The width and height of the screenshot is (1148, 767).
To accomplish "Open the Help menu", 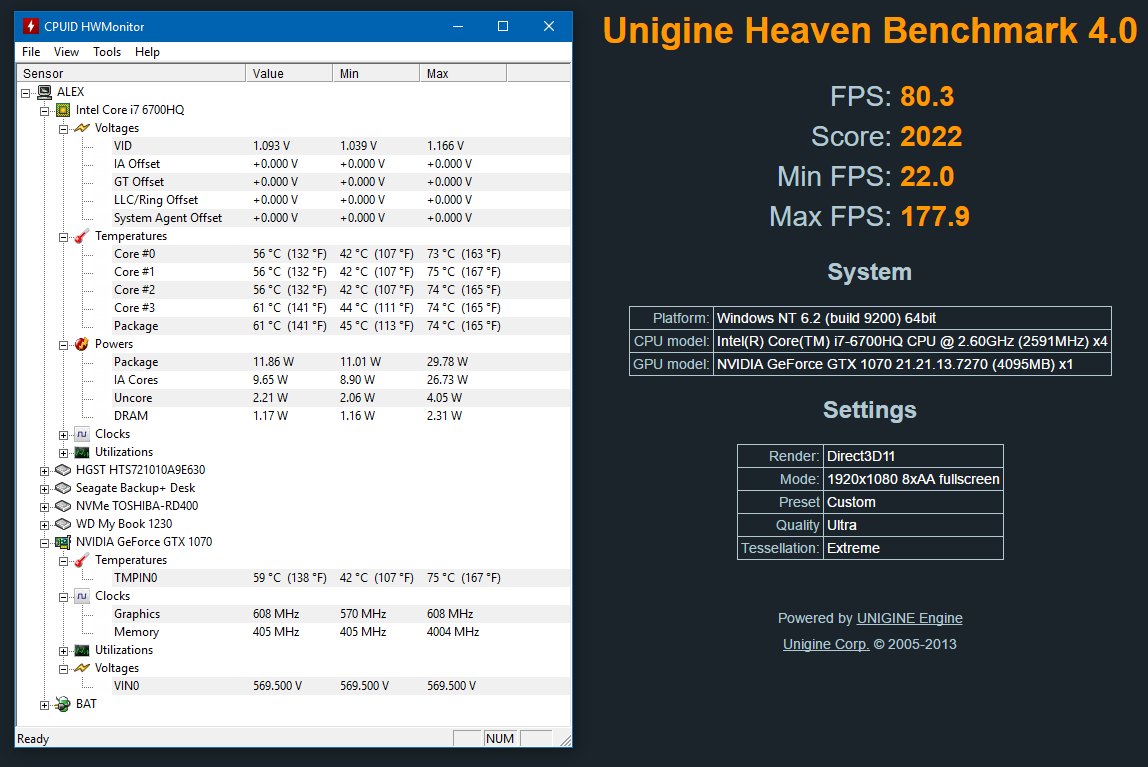I will tap(147, 52).
